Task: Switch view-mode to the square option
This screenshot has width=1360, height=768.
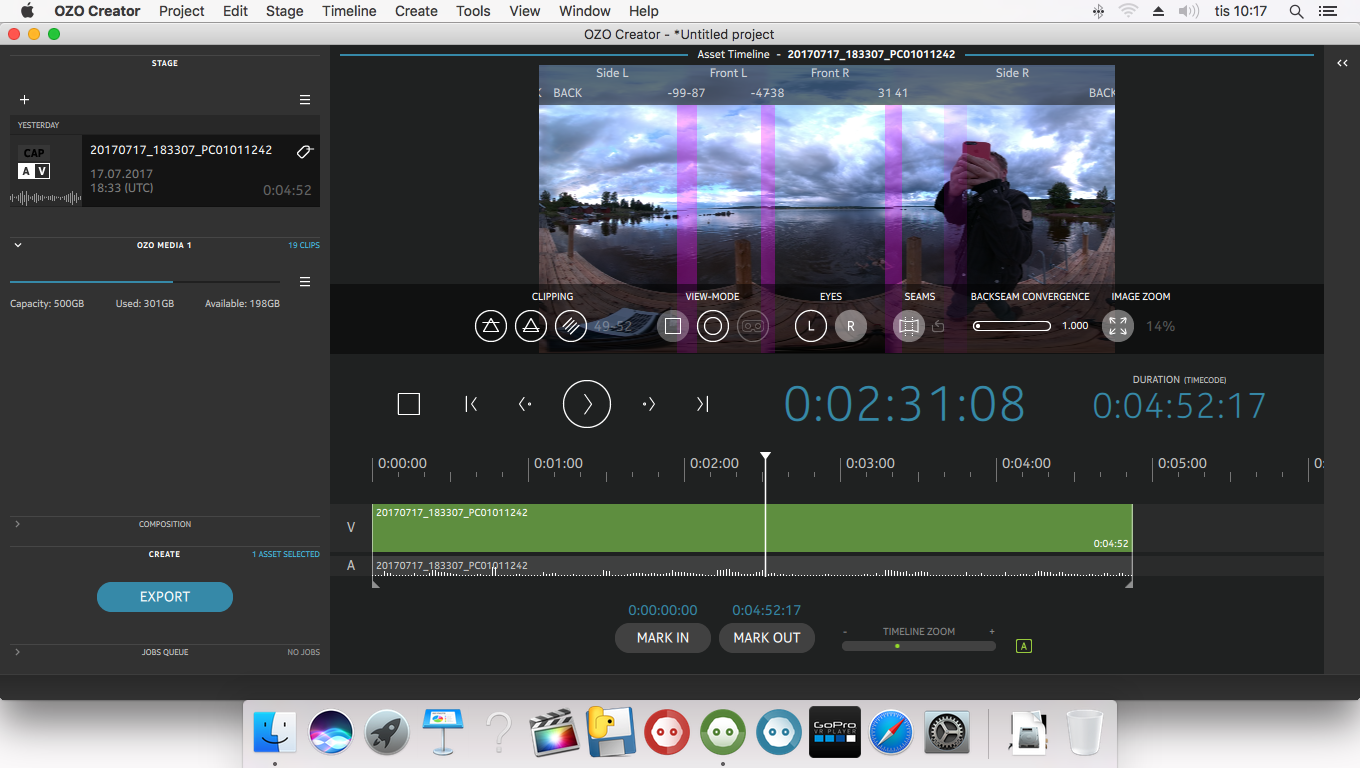Action: click(x=673, y=326)
